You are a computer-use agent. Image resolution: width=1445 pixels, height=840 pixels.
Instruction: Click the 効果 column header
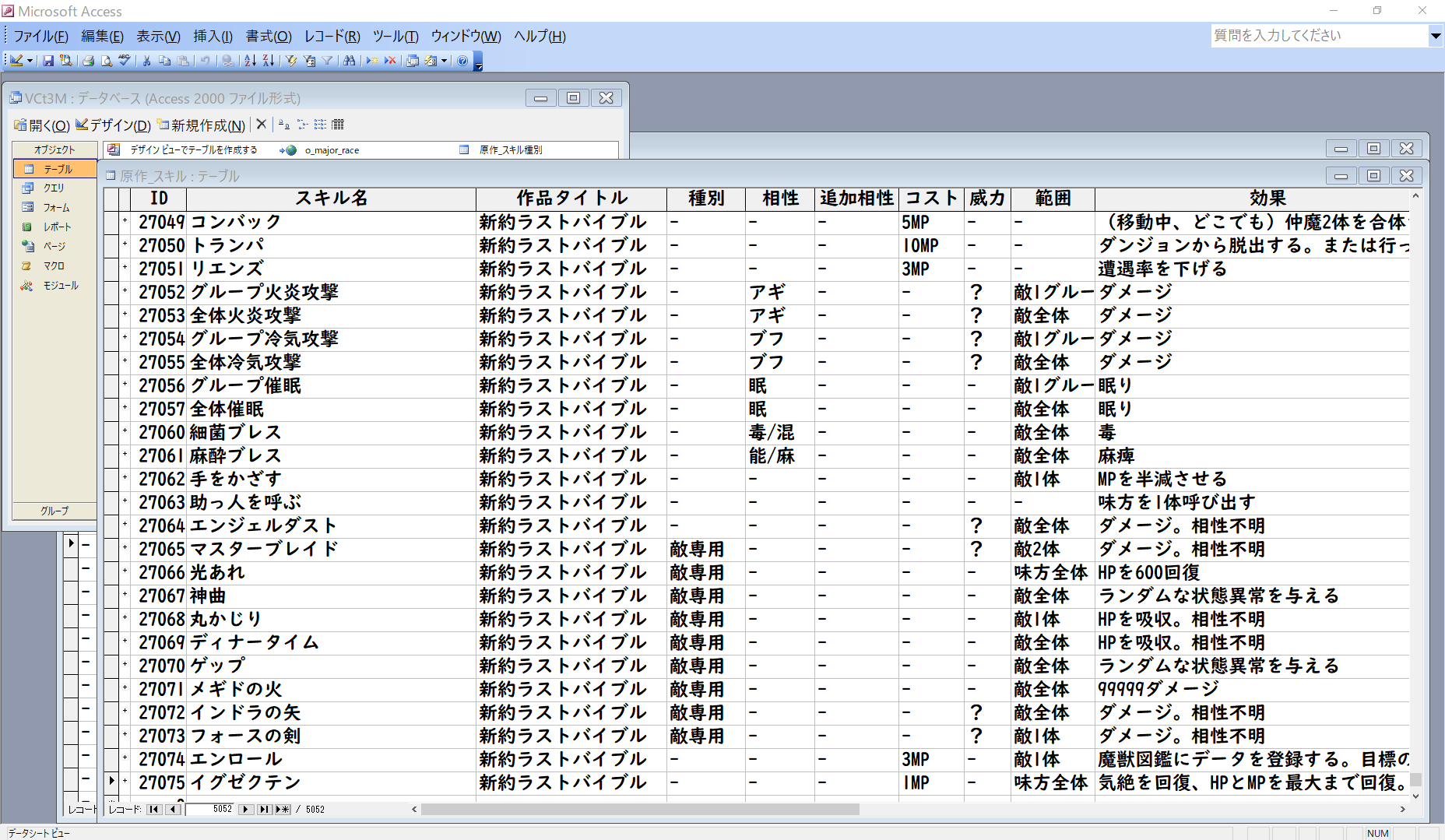[1252, 199]
